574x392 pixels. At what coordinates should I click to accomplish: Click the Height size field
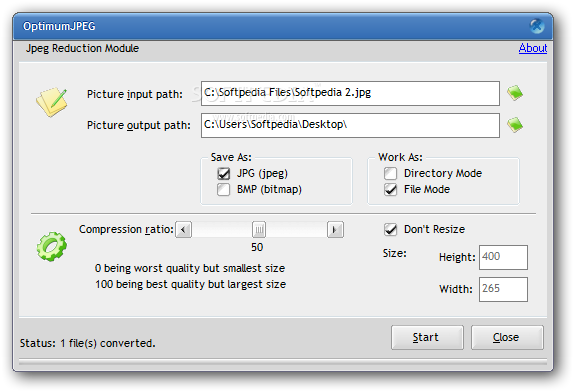pos(503,257)
